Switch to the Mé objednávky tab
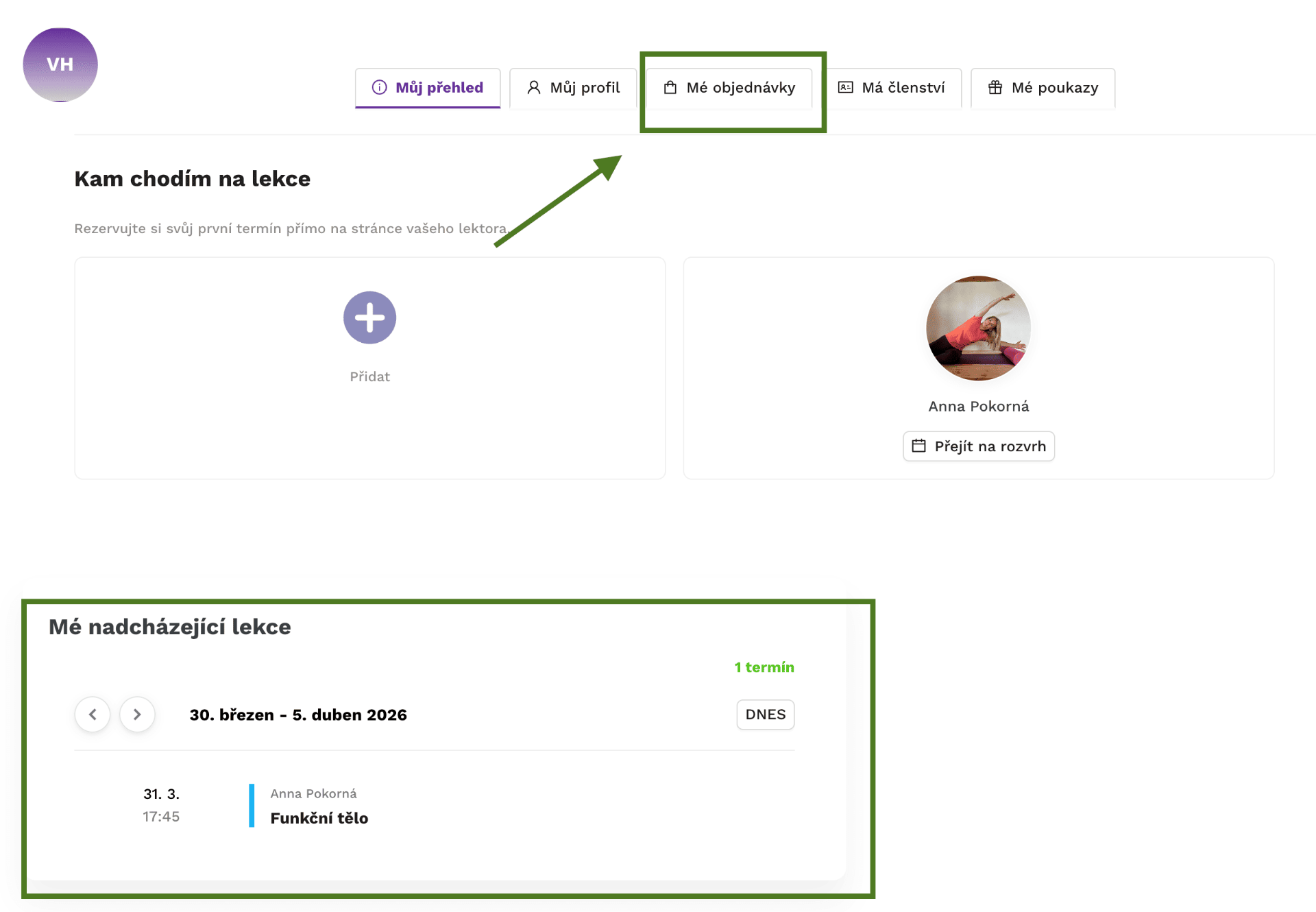1316x912 pixels. (x=729, y=88)
